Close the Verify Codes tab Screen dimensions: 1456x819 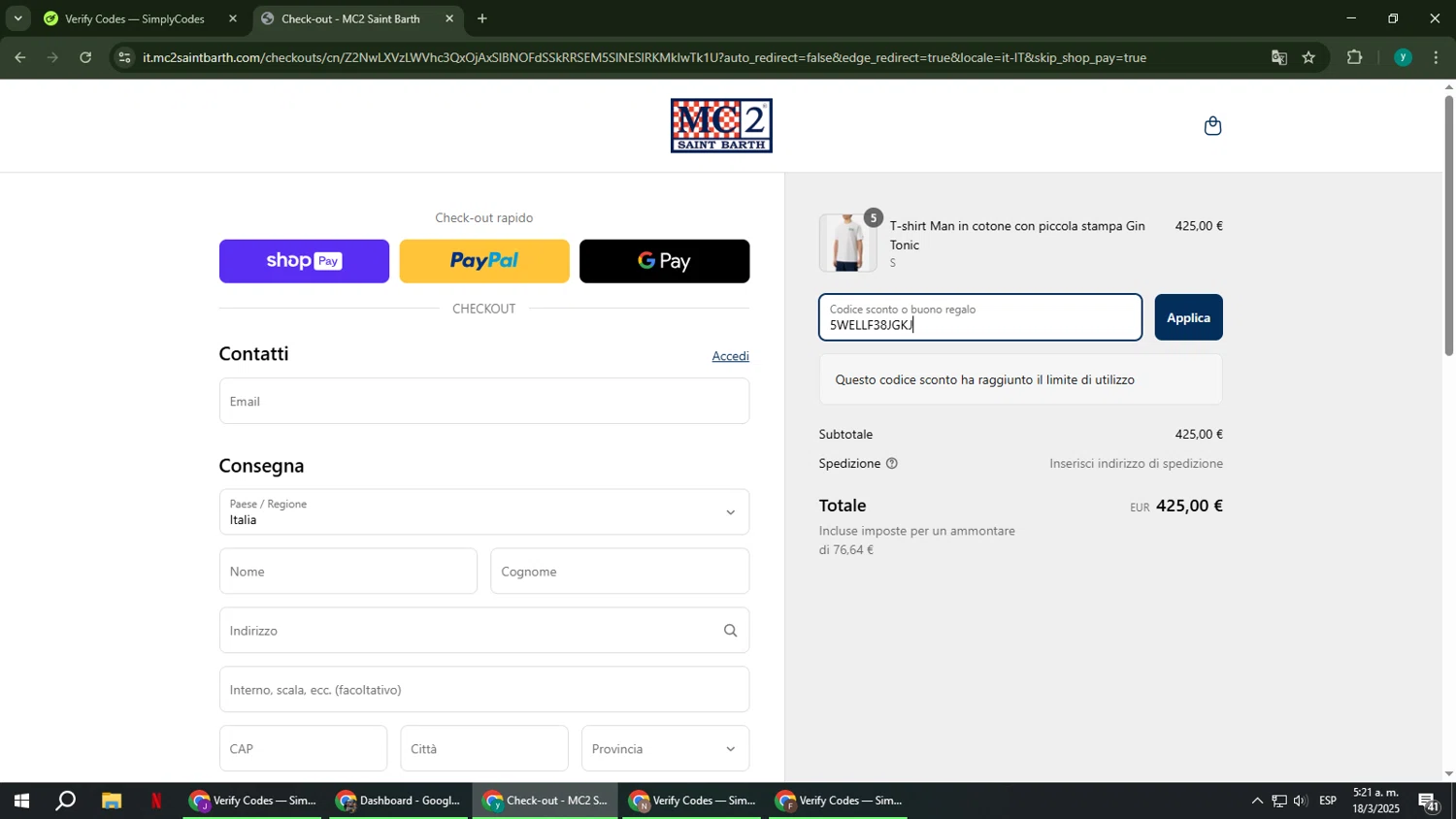click(232, 18)
